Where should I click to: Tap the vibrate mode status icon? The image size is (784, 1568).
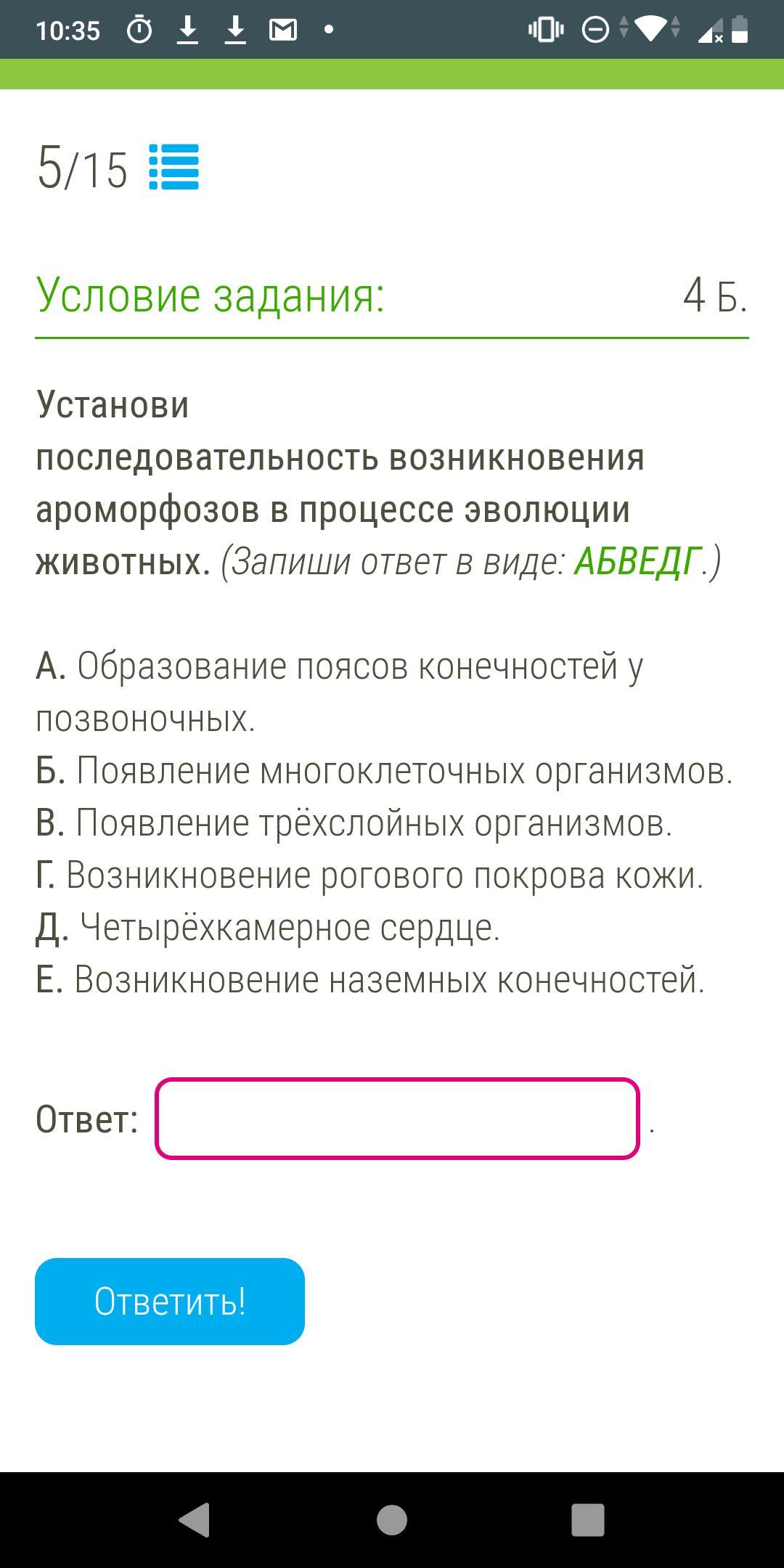tap(546, 30)
